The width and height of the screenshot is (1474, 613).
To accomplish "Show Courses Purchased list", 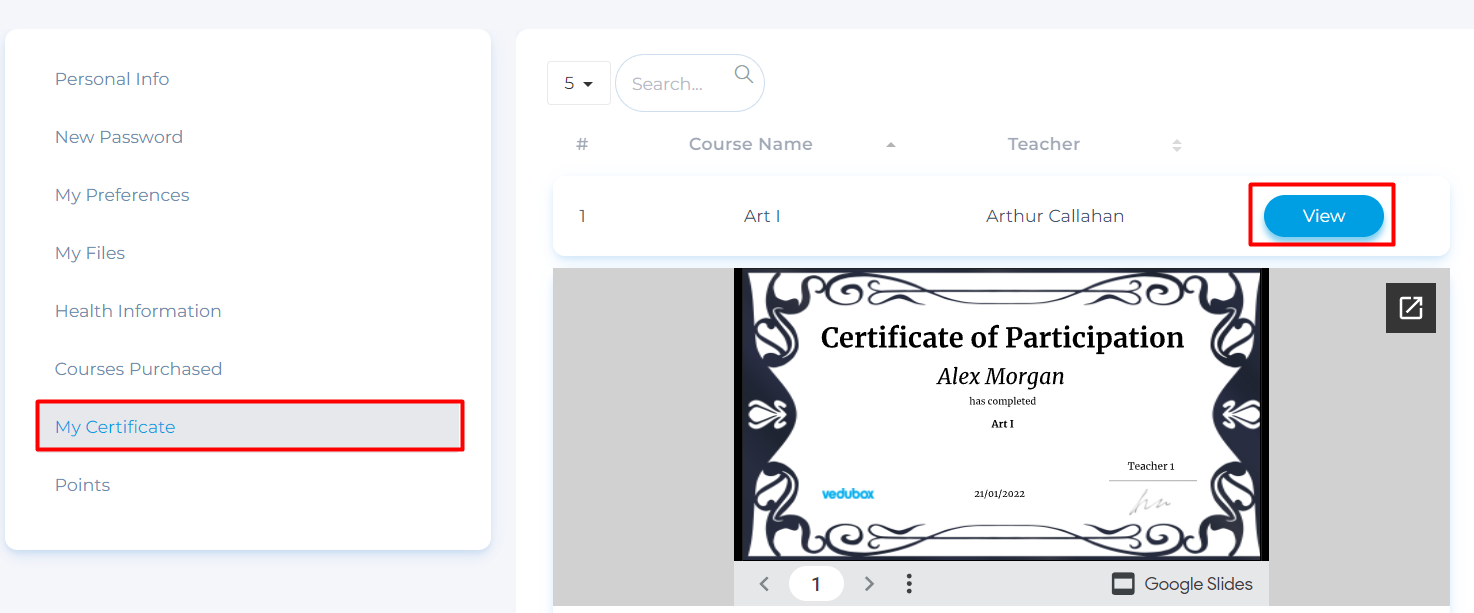I will [x=138, y=369].
